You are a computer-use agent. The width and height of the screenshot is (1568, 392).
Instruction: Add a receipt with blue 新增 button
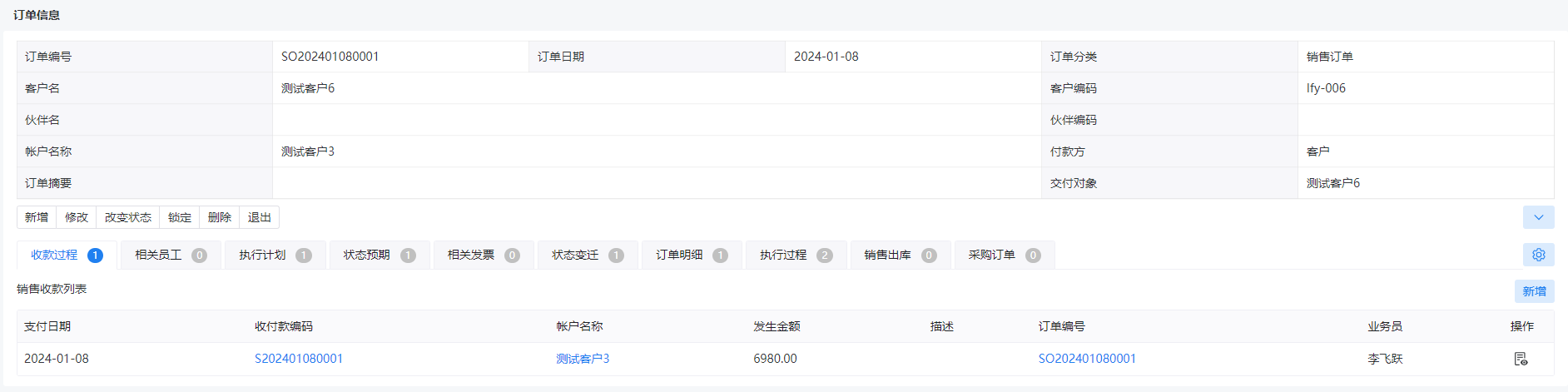coord(1534,291)
